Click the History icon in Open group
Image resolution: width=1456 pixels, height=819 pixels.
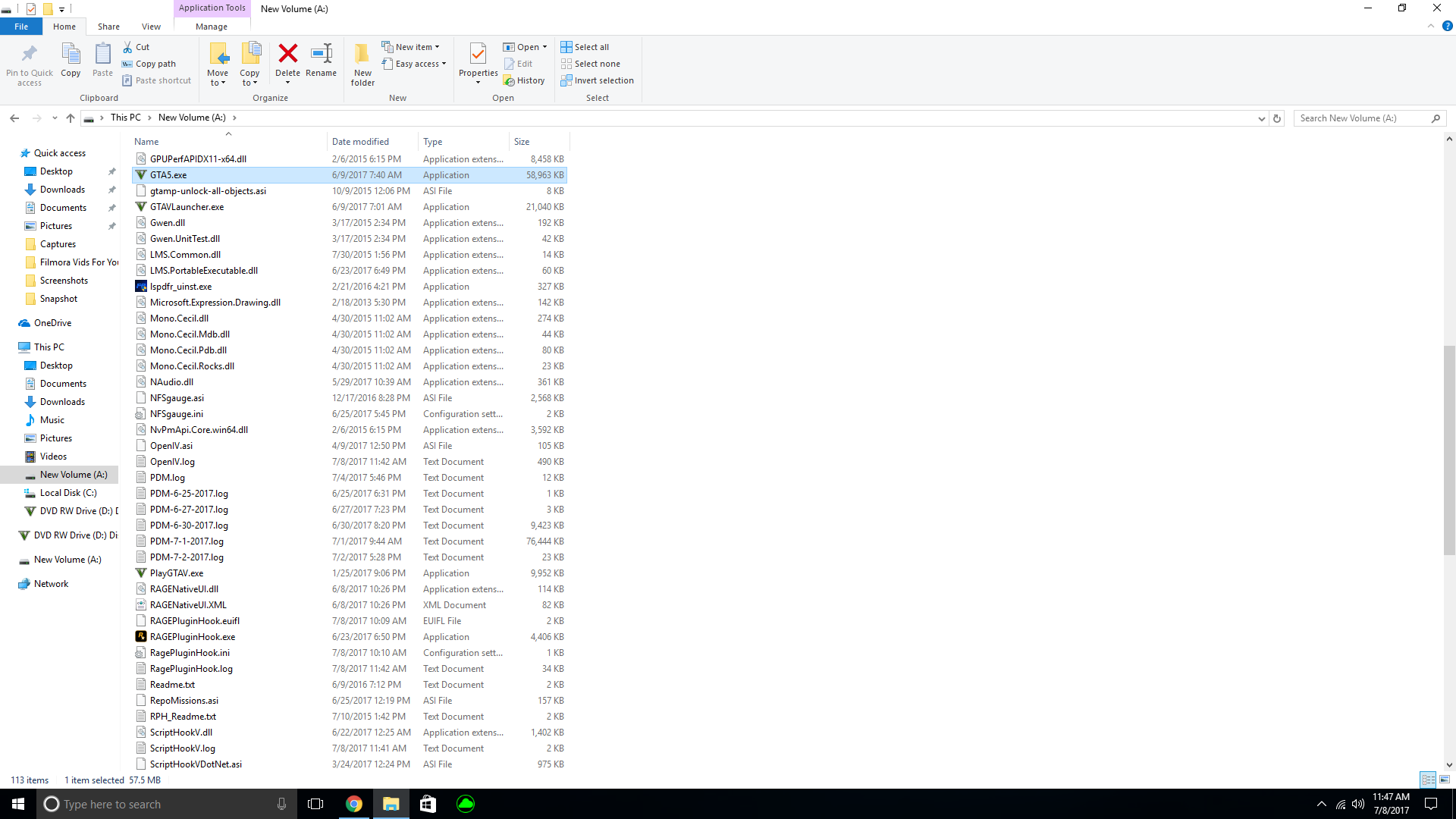524,80
